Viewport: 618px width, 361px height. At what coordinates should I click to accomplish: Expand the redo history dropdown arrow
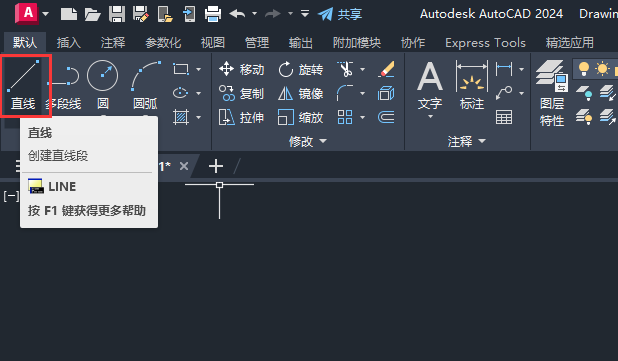pos(290,14)
